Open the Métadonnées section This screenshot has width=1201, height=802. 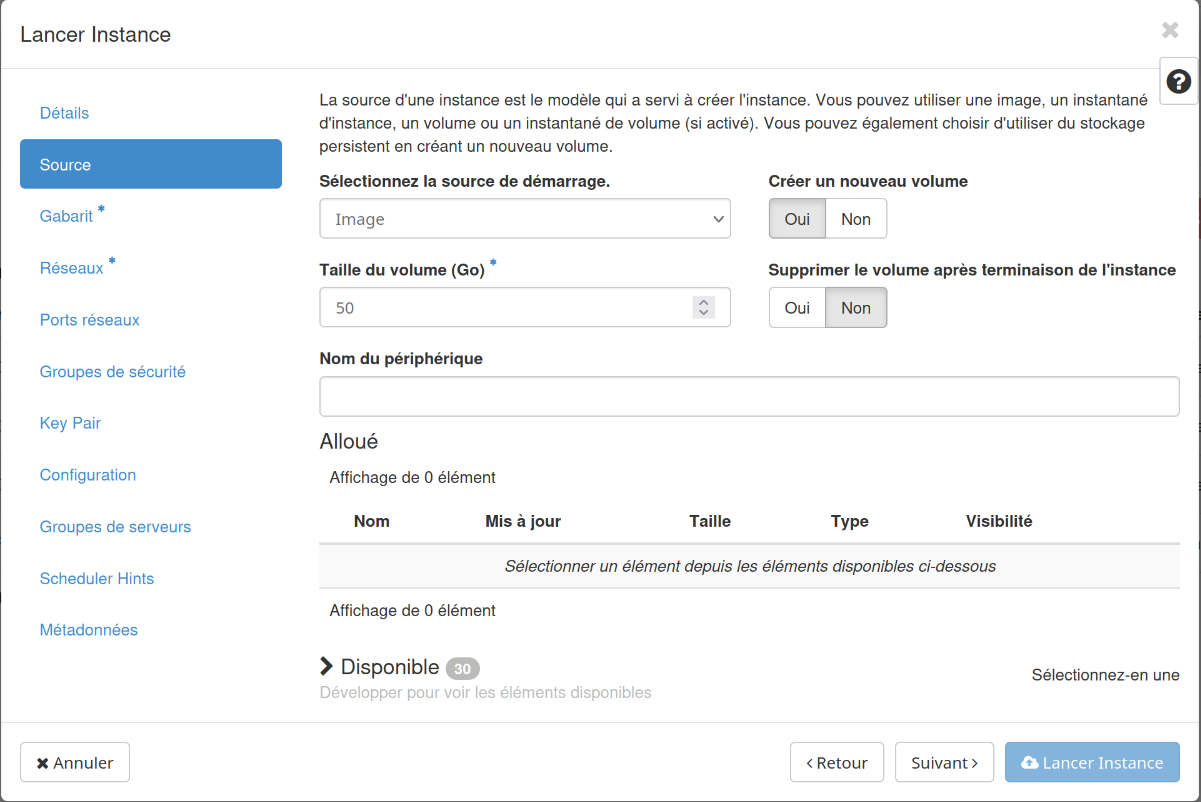pos(88,629)
